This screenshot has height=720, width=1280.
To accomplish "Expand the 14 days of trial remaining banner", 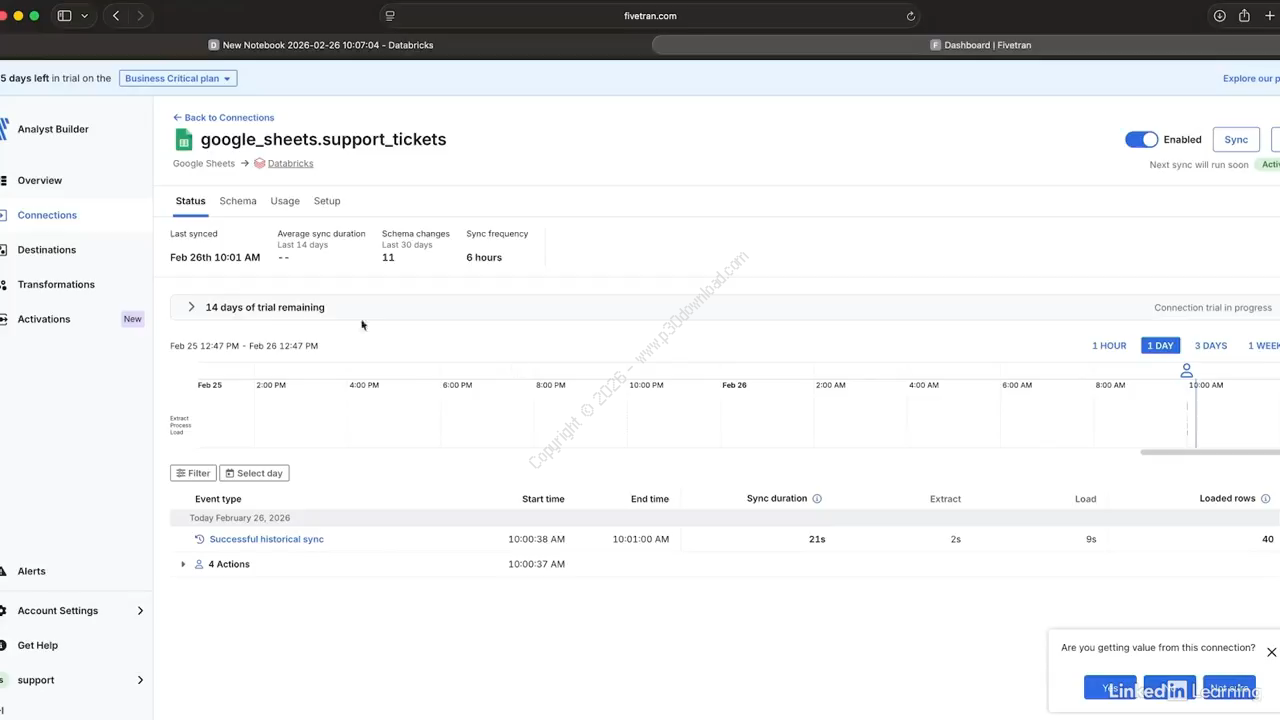I will pos(191,307).
